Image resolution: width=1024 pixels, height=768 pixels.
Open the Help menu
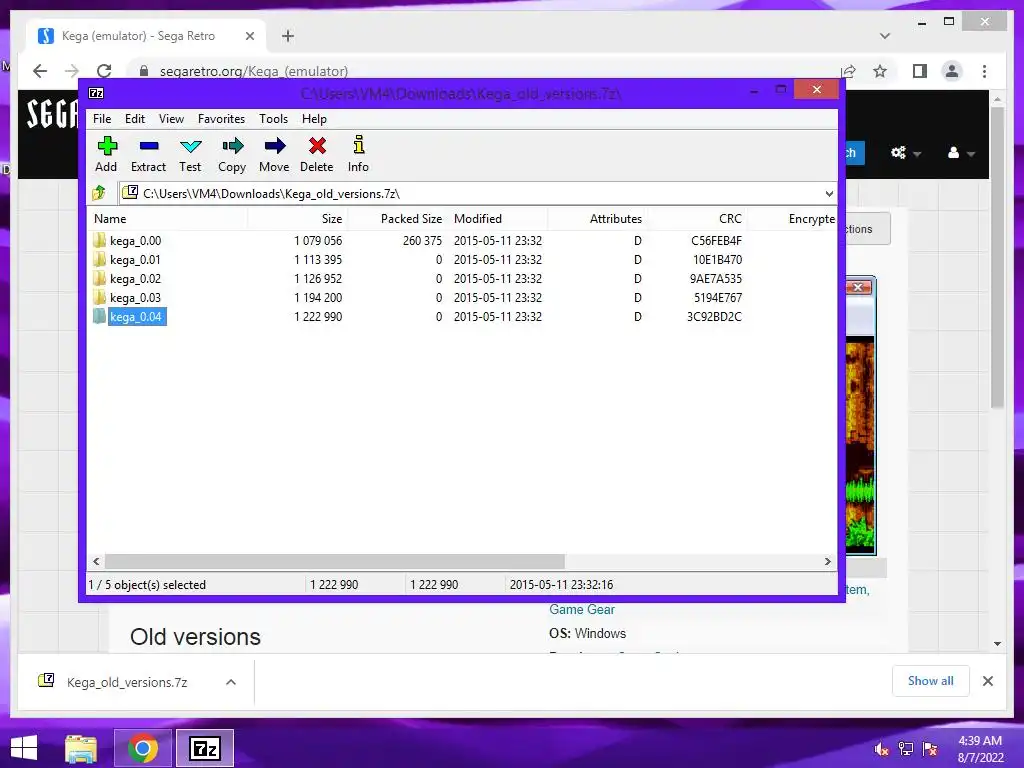pyautogui.click(x=314, y=119)
